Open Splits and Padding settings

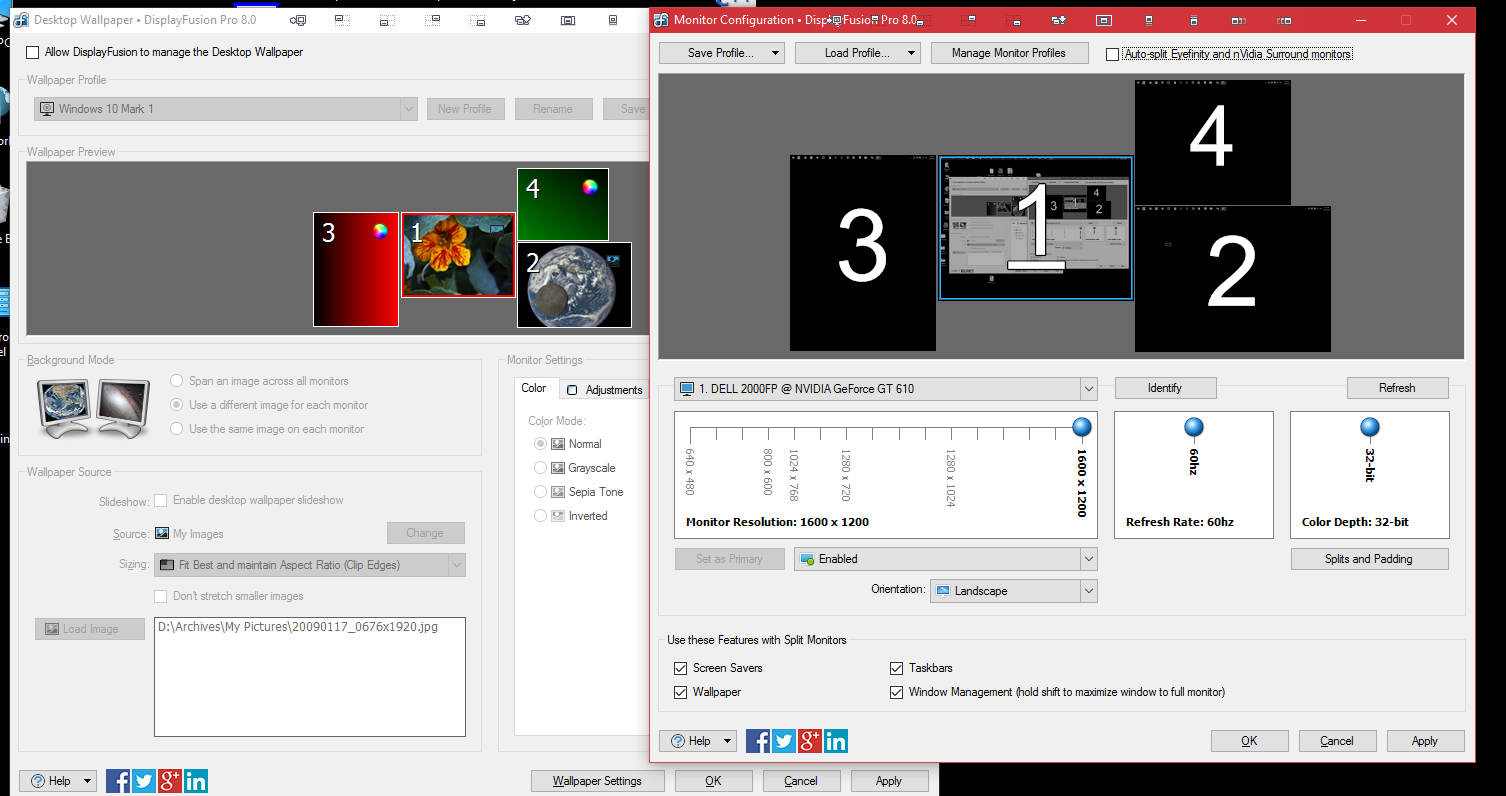click(x=1368, y=559)
